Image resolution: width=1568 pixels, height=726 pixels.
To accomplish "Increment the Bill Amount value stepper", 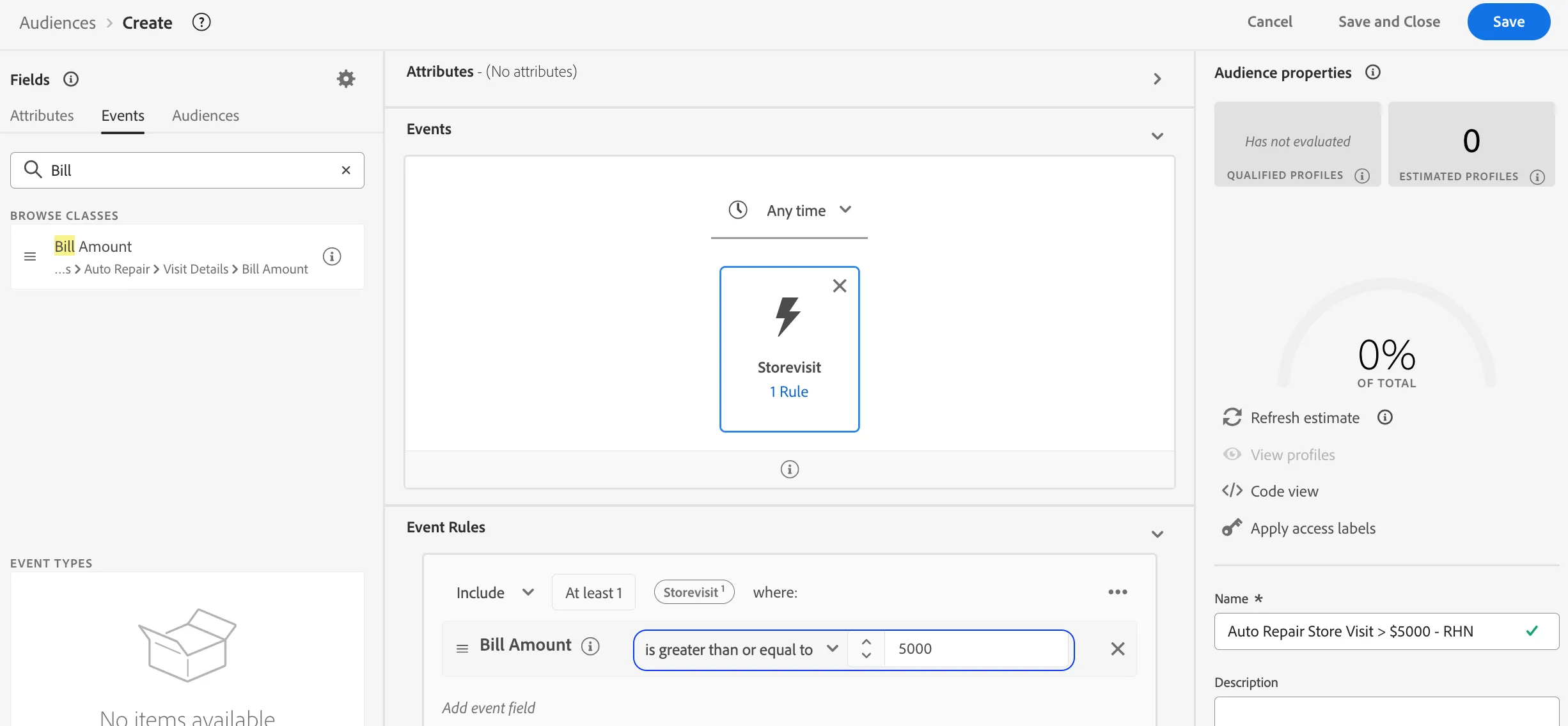I will [866, 642].
